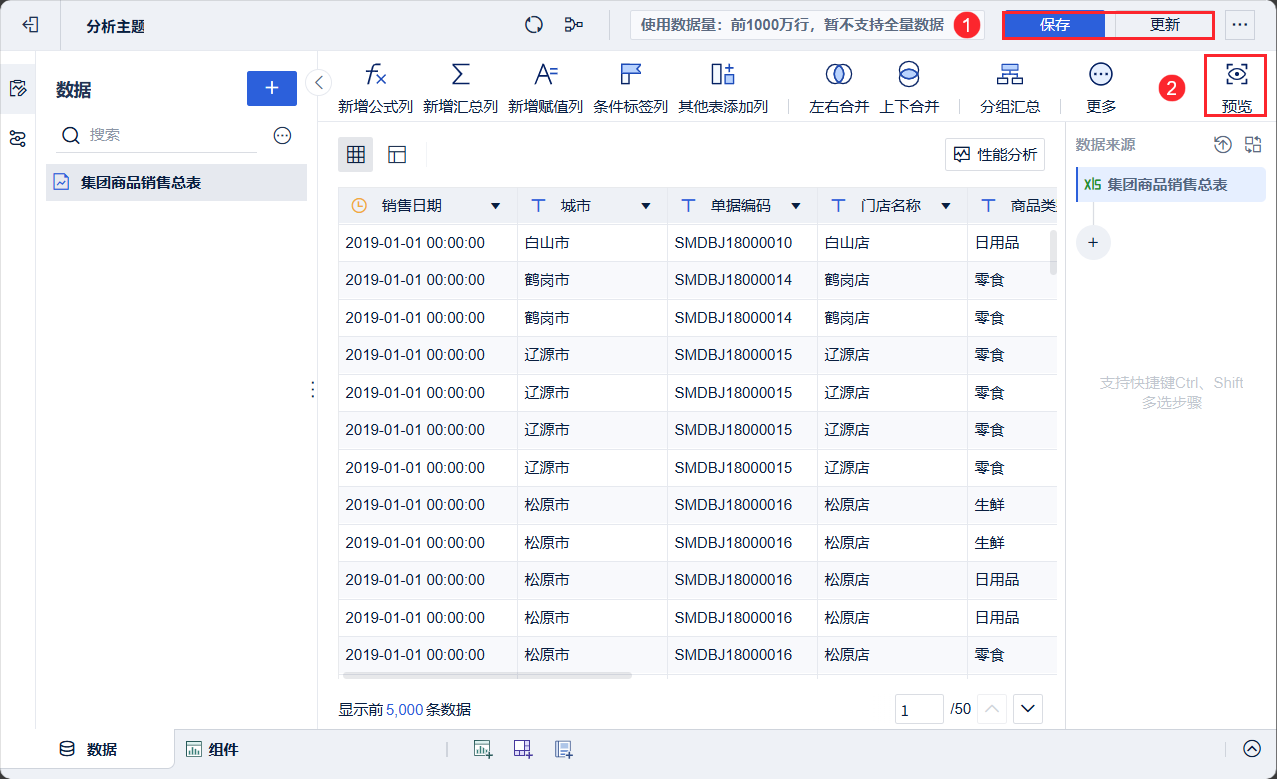This screenshot has height=779, width=1277.
Task: Open 左右合并 left-right merge tool
Action: (x=838, y=75)
